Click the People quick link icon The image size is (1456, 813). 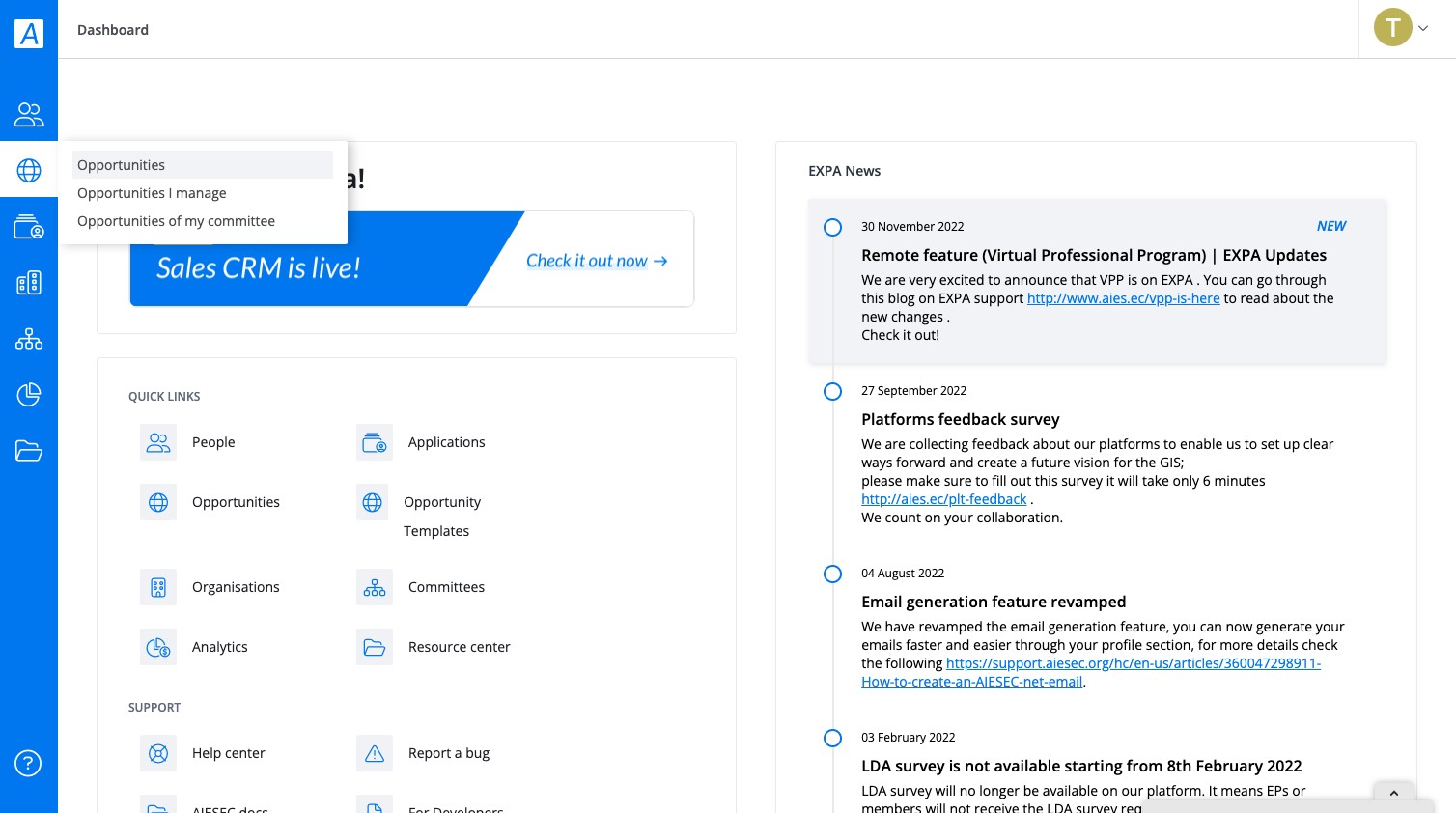coord(158,442)
